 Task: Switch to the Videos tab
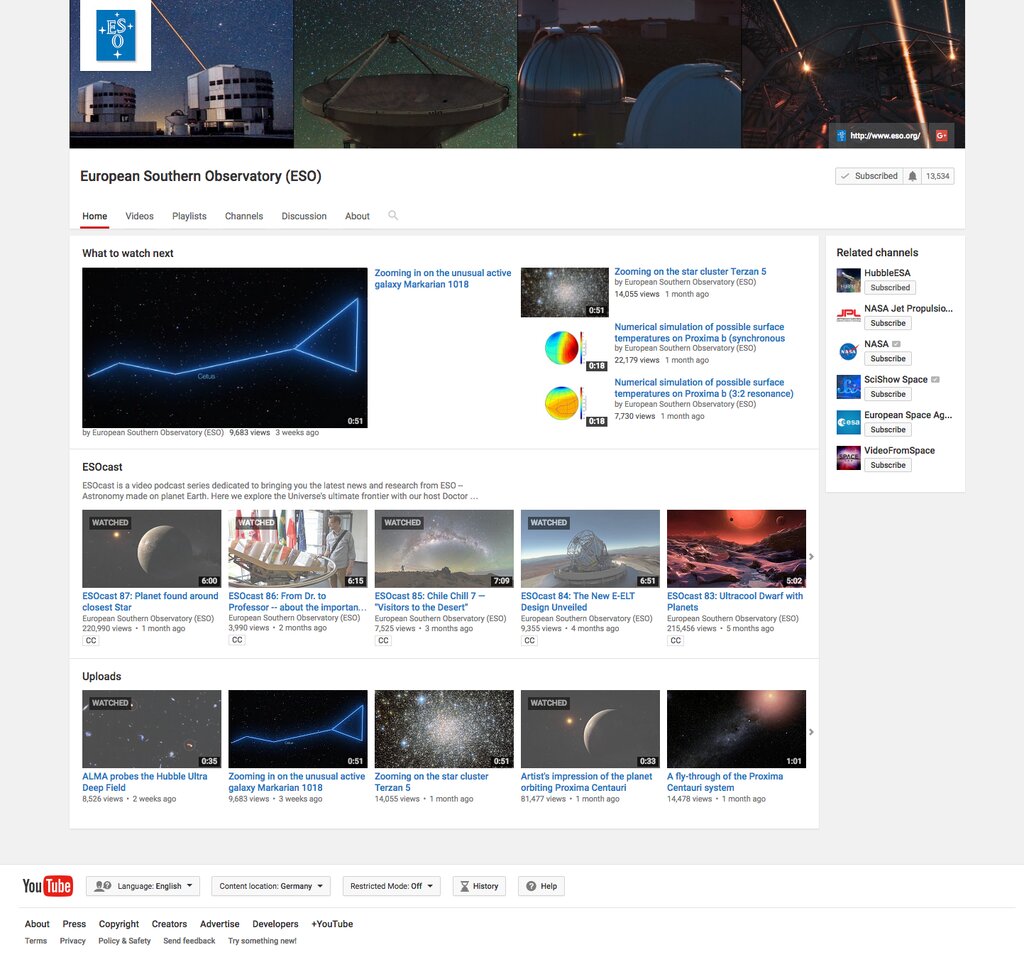[139, 216]
